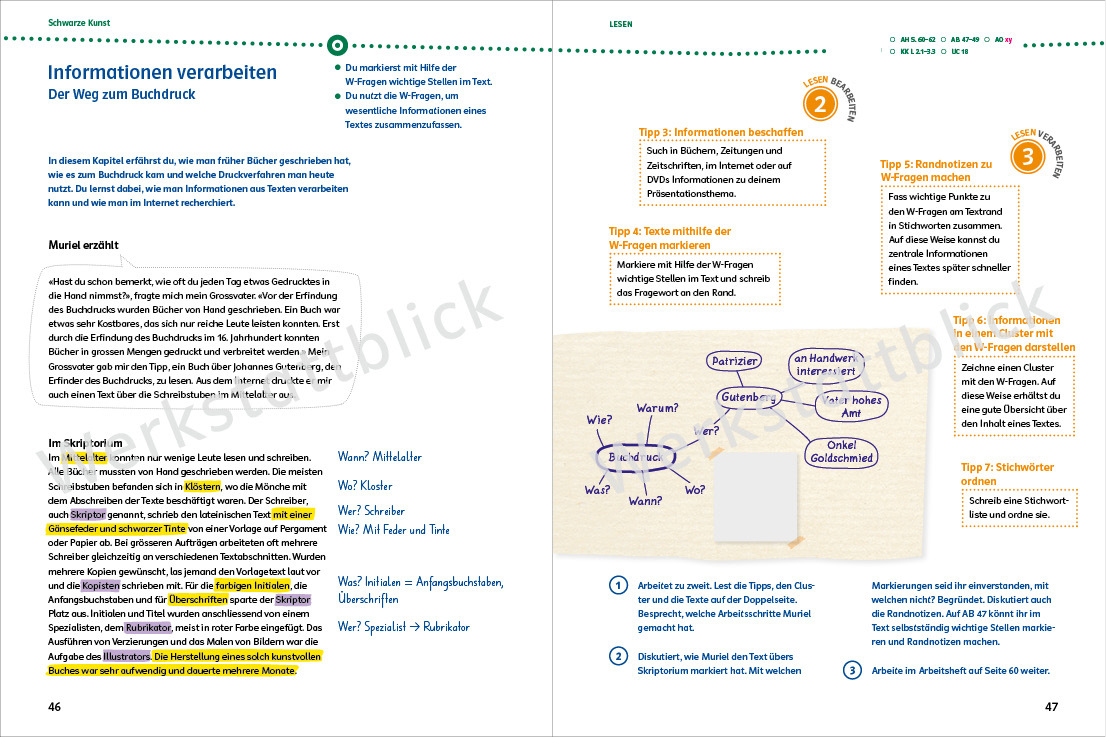Click the Tipp 3: Informationen beschaffen heading
The width and height of the screenshot is (1106, 737).
(x=707, y=132)
